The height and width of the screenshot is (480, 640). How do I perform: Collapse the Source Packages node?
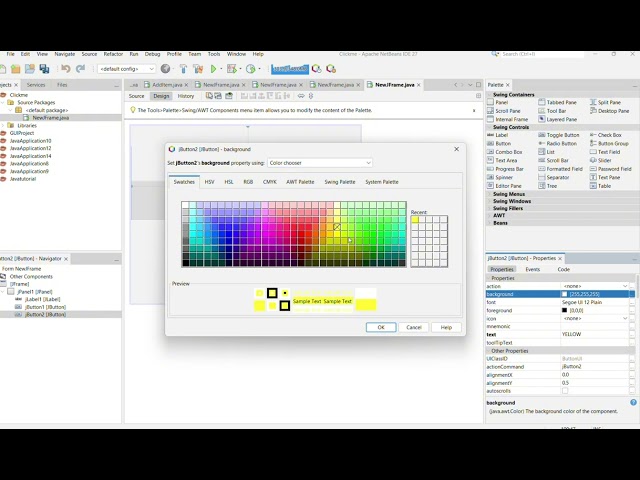tap(4, 102)
